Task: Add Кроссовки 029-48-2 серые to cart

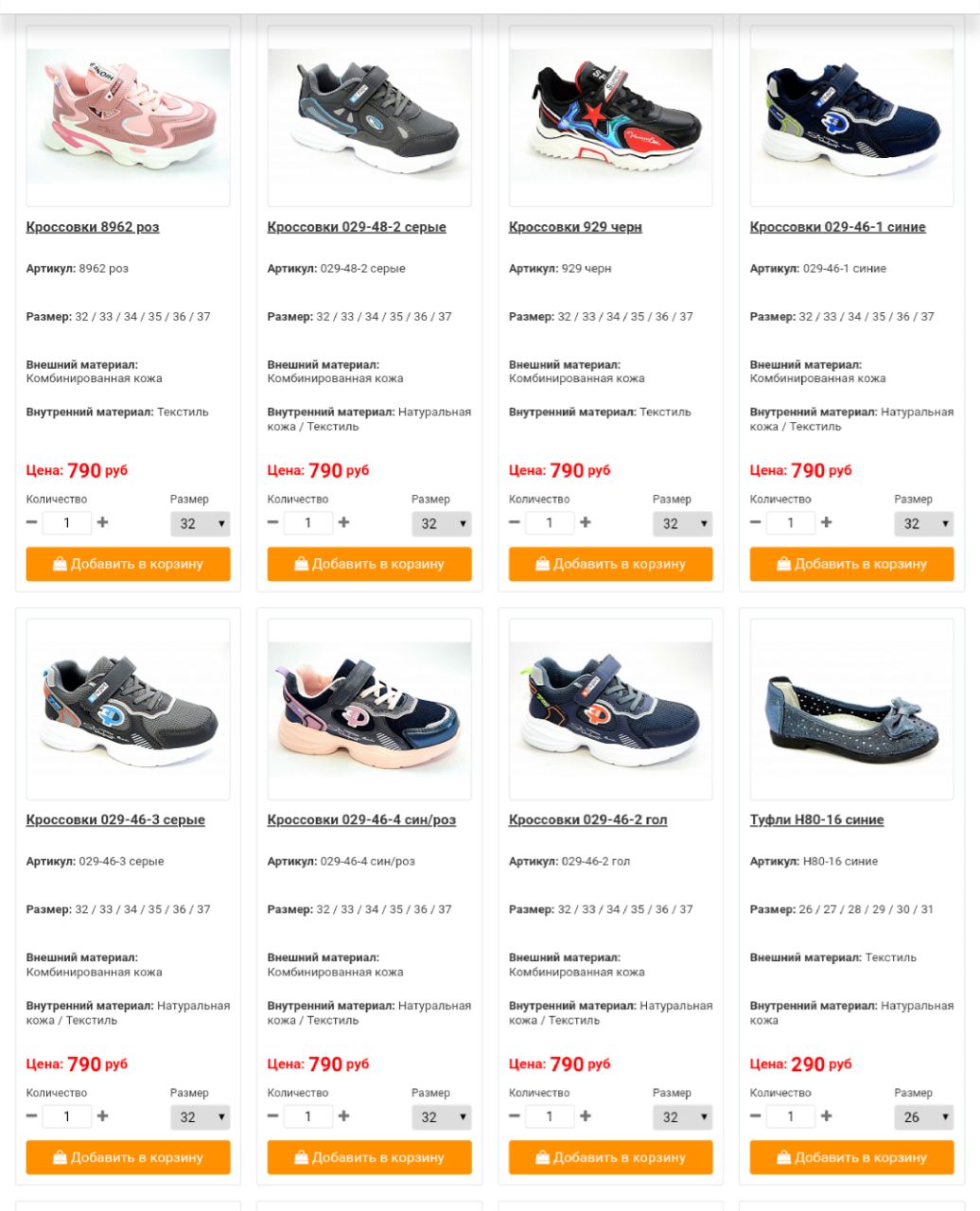Action: 369,564
